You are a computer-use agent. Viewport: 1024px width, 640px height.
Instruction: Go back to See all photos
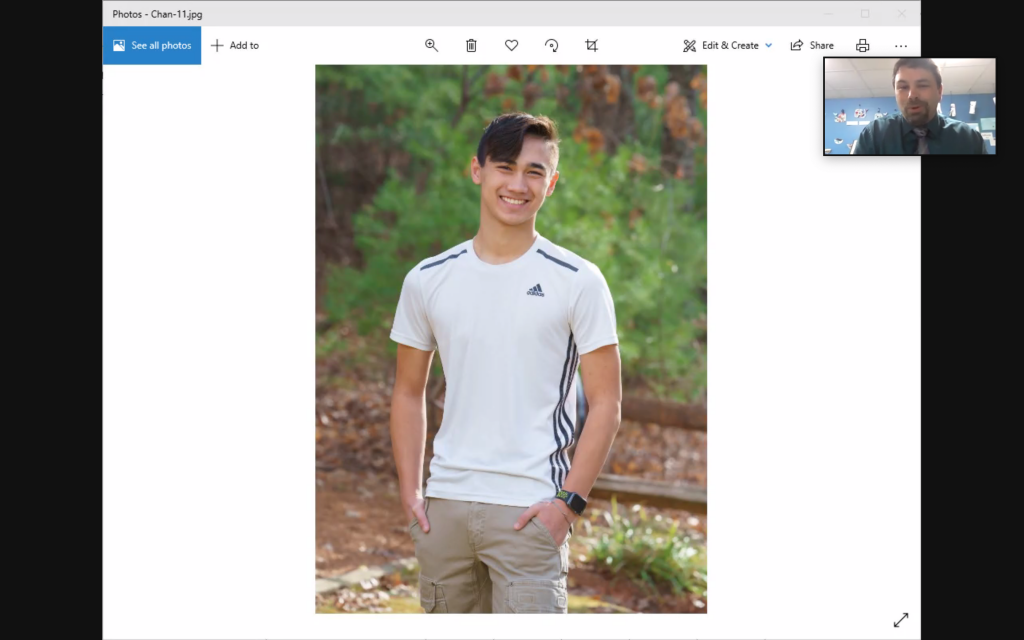click(x=152, y=45)
